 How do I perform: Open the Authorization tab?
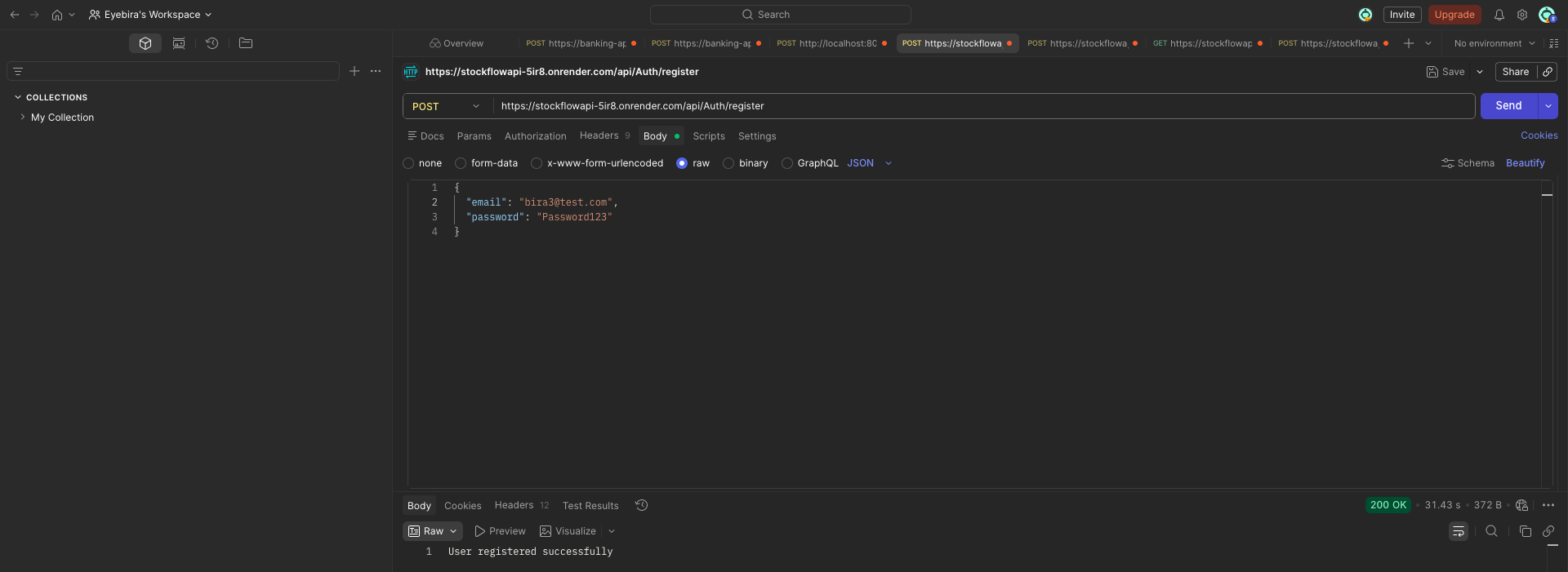tap(536, 136)
